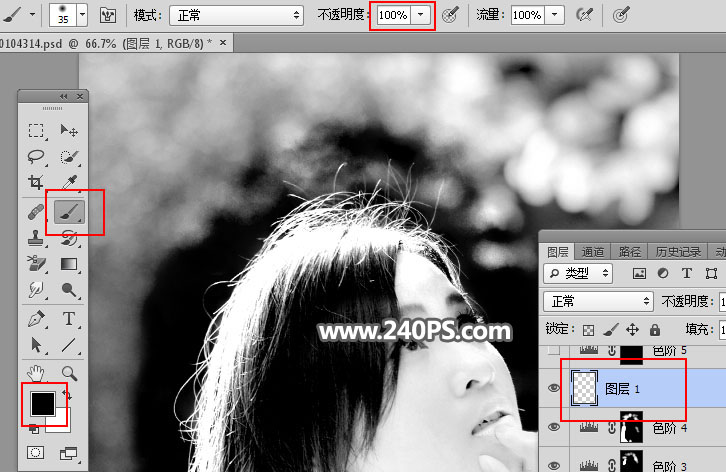The height and width of the screenshot is (472, 726).
Task: Select the Crop tool
Action: click(36, 183)
